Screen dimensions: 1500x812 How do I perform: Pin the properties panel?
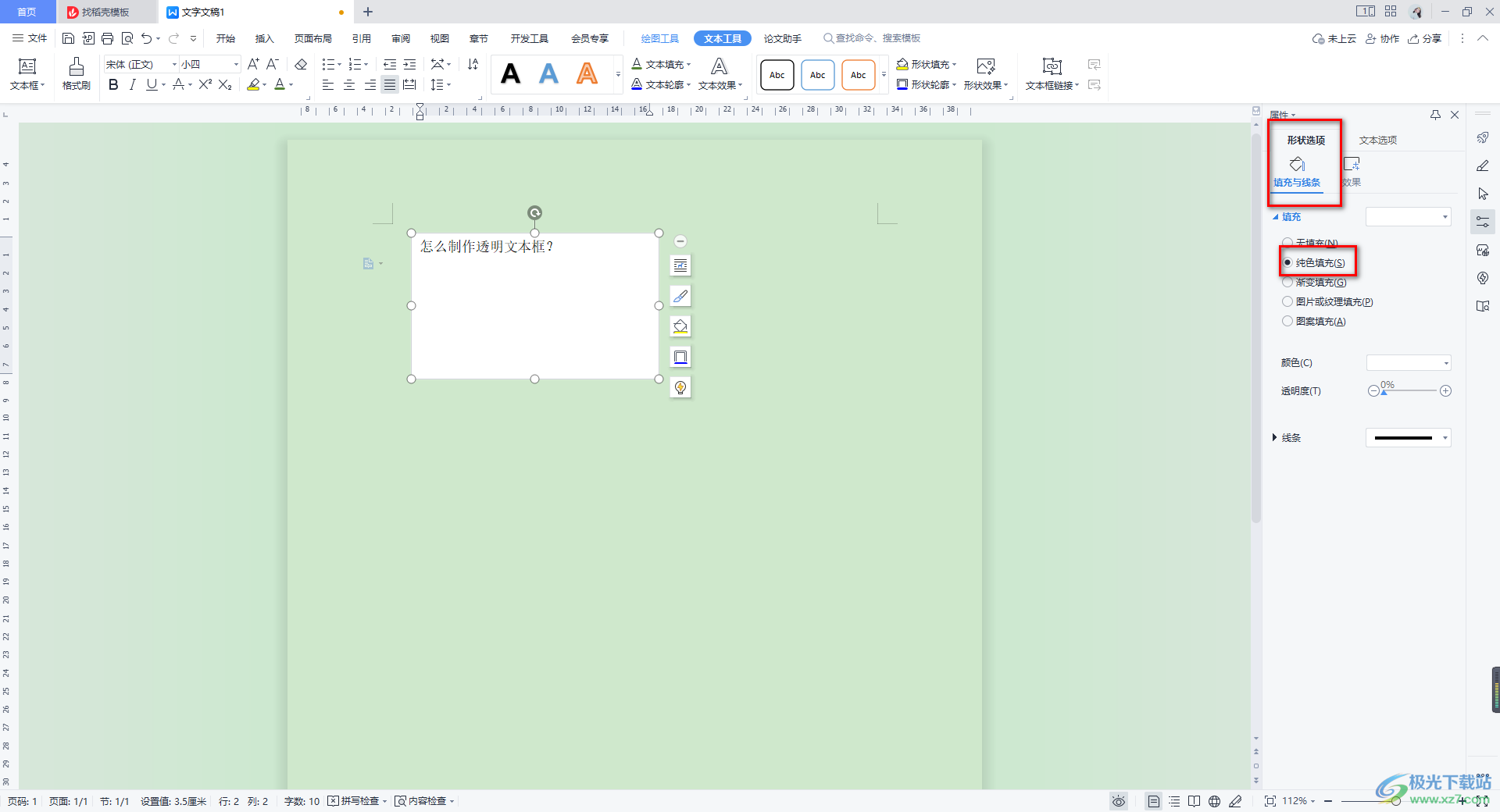coord(1435,115)
